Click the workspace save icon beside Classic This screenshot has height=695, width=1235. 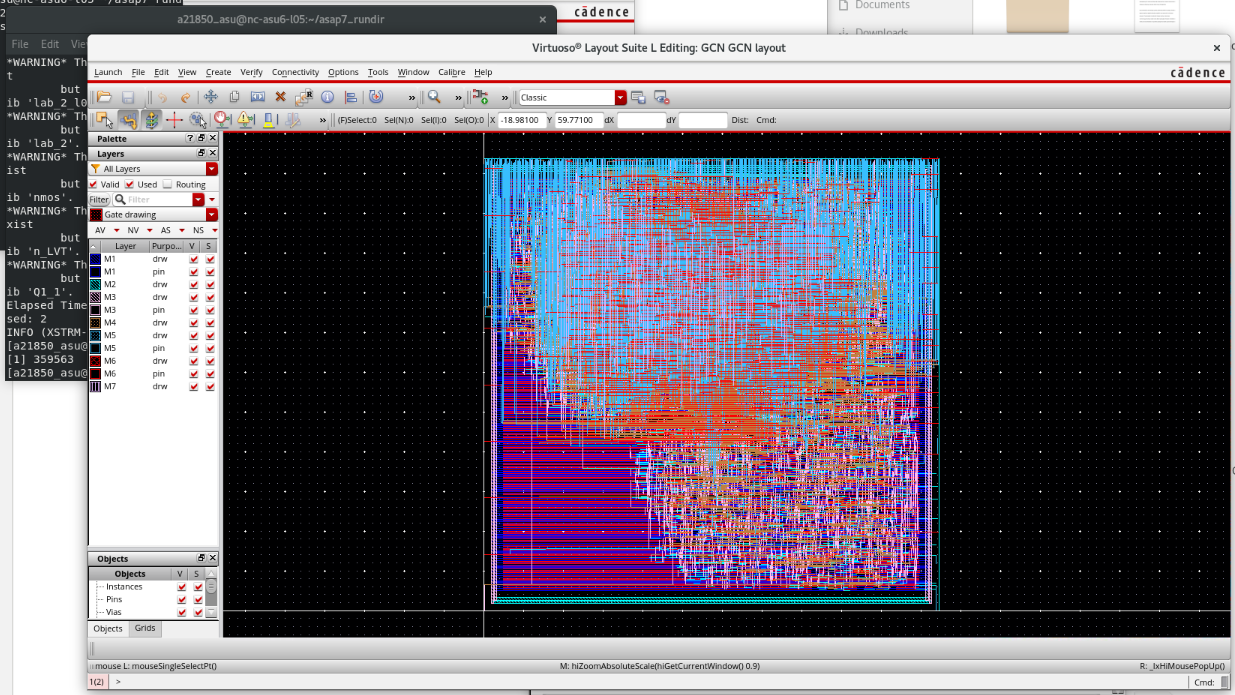[x=638, y=97]
